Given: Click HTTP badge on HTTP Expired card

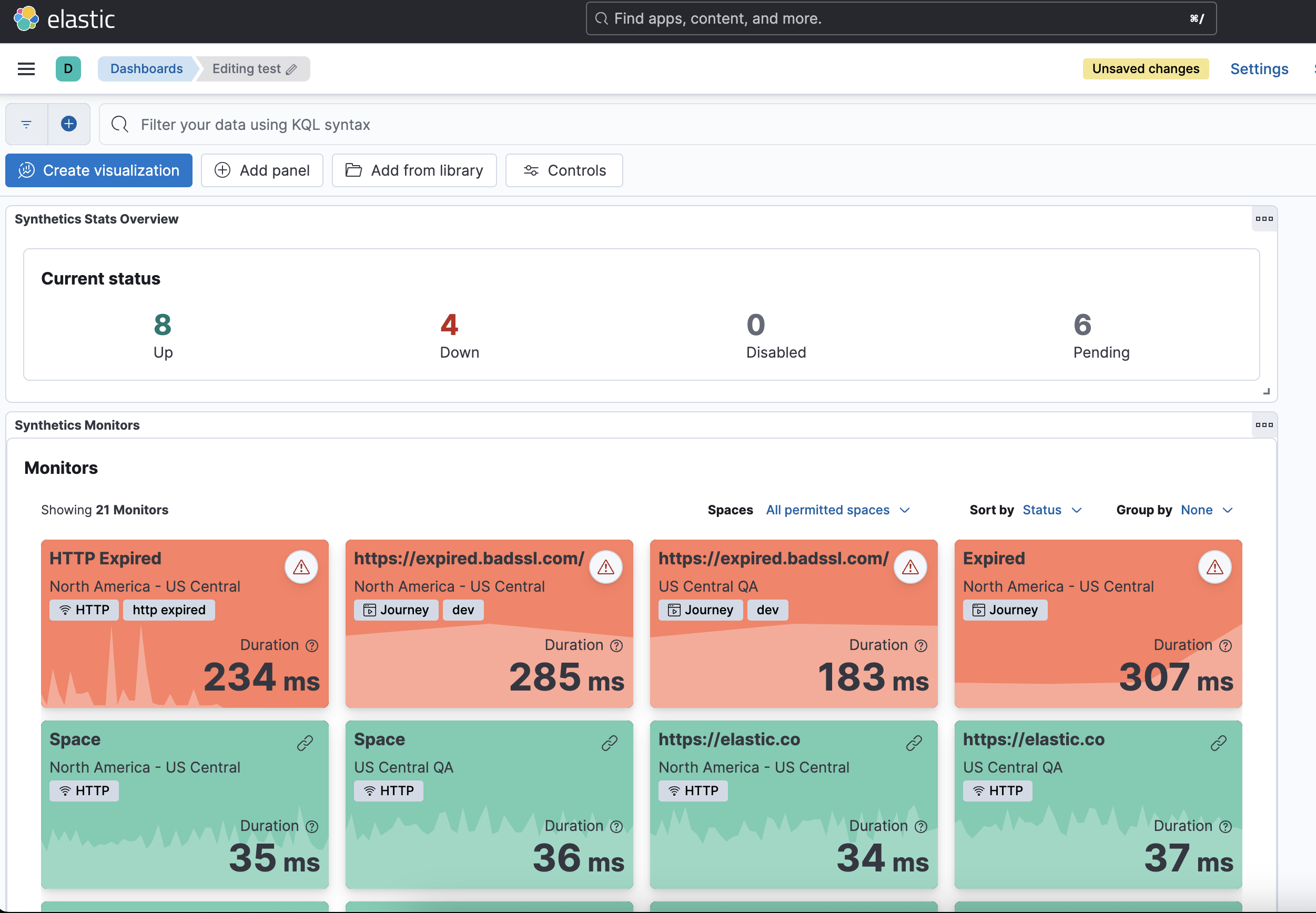Looking at the screenshot, I should [x=84, y=610].
